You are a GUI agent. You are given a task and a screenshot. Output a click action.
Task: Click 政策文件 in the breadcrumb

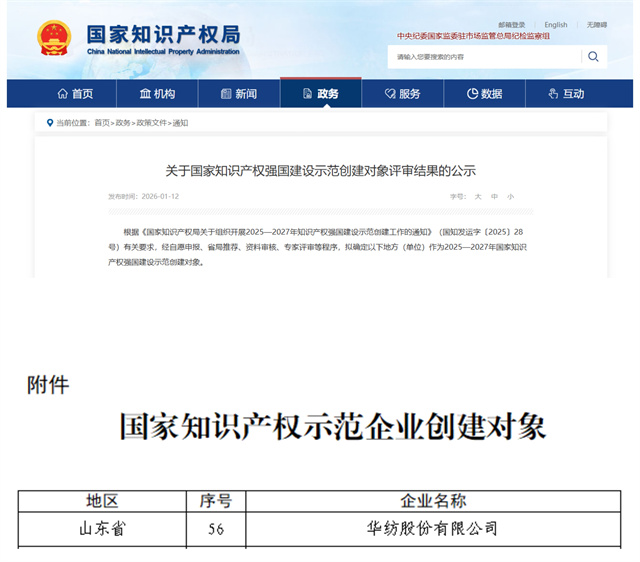point(152,123)
